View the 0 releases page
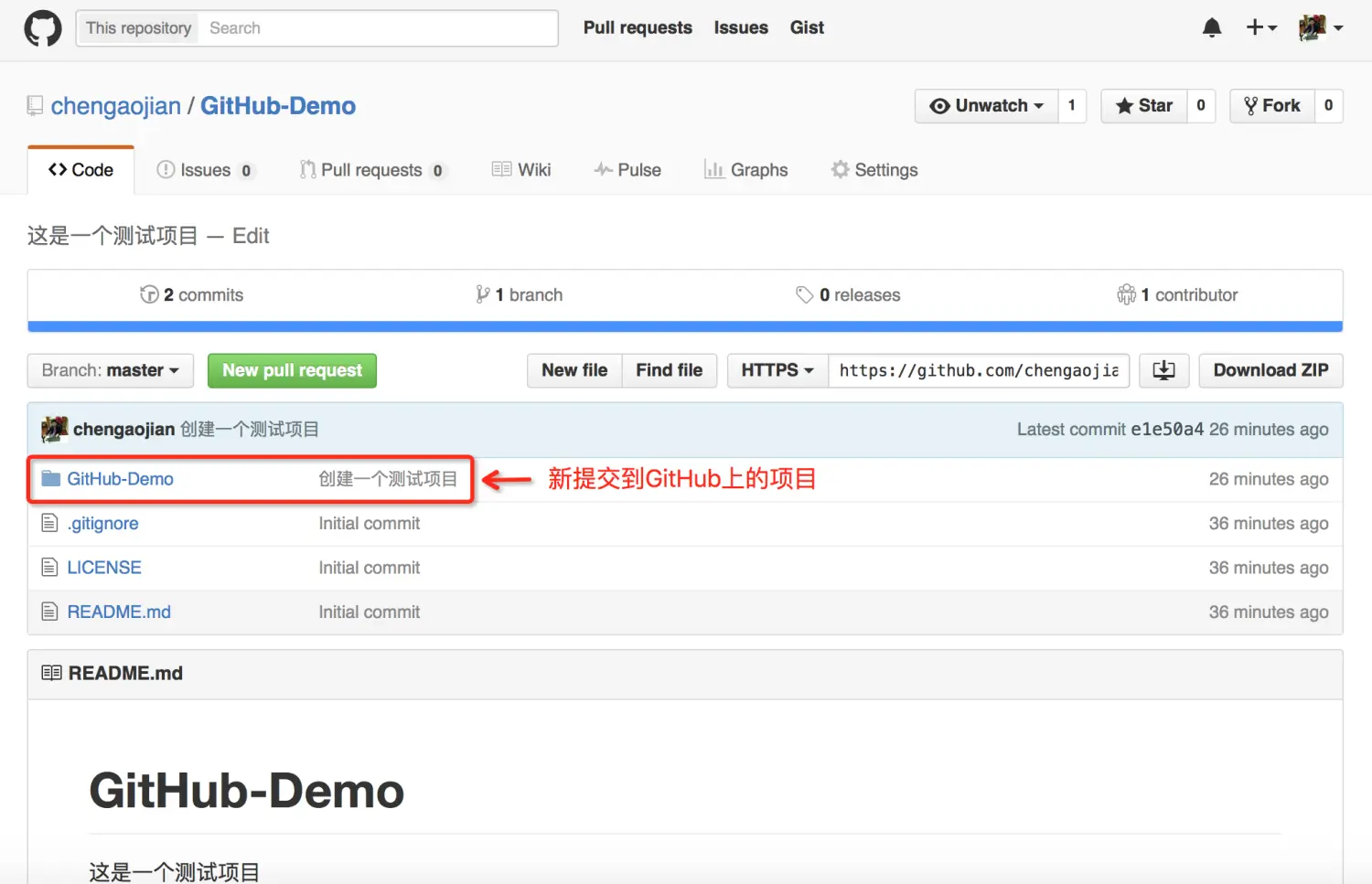The height and width of the screenshot is (884, 1372). tap(848, 295)
